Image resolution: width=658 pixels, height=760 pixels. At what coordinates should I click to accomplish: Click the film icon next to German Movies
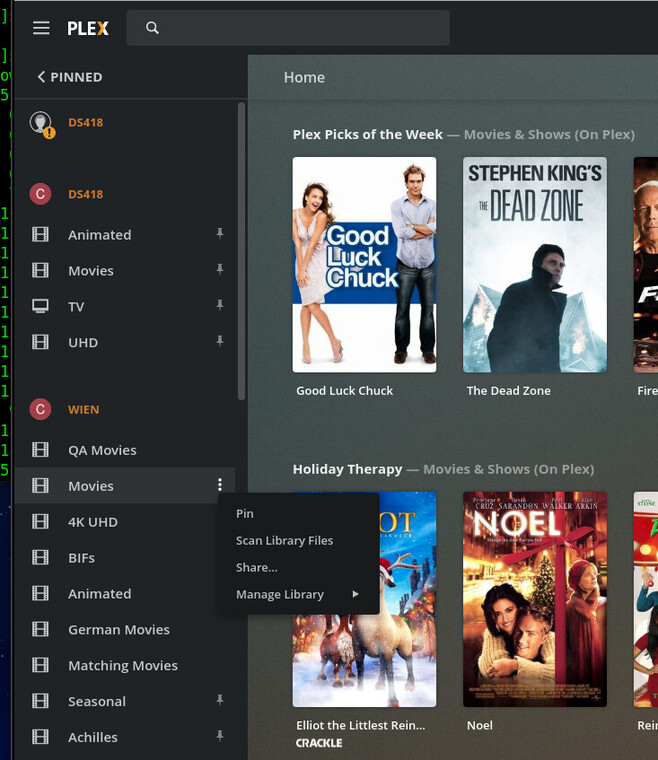point(40,629)
